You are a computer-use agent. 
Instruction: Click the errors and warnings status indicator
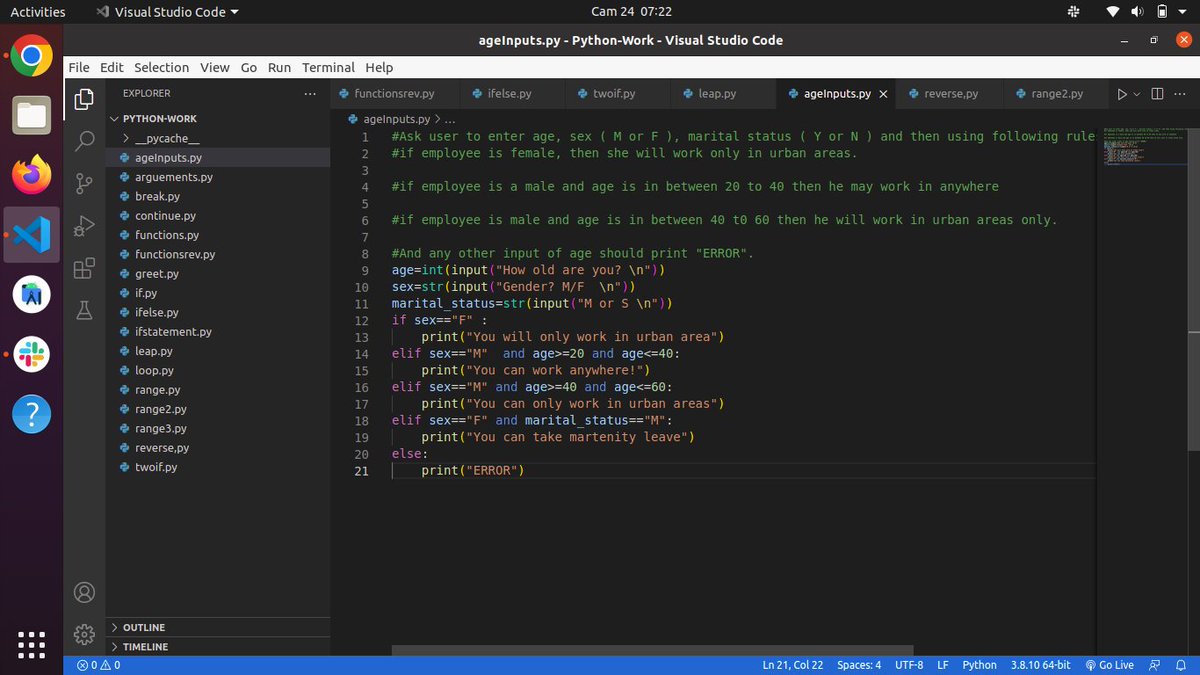98,665
